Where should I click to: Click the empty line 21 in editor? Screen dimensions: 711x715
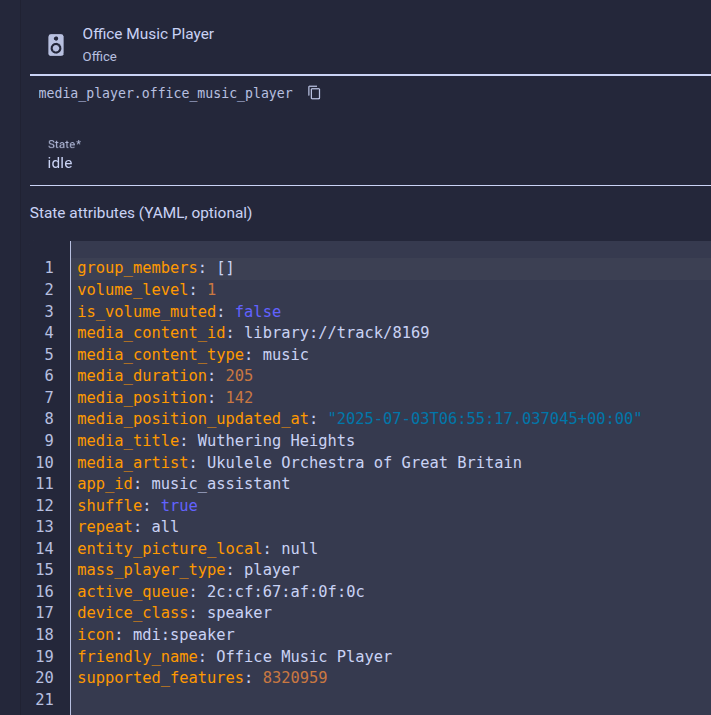point(390,699)
